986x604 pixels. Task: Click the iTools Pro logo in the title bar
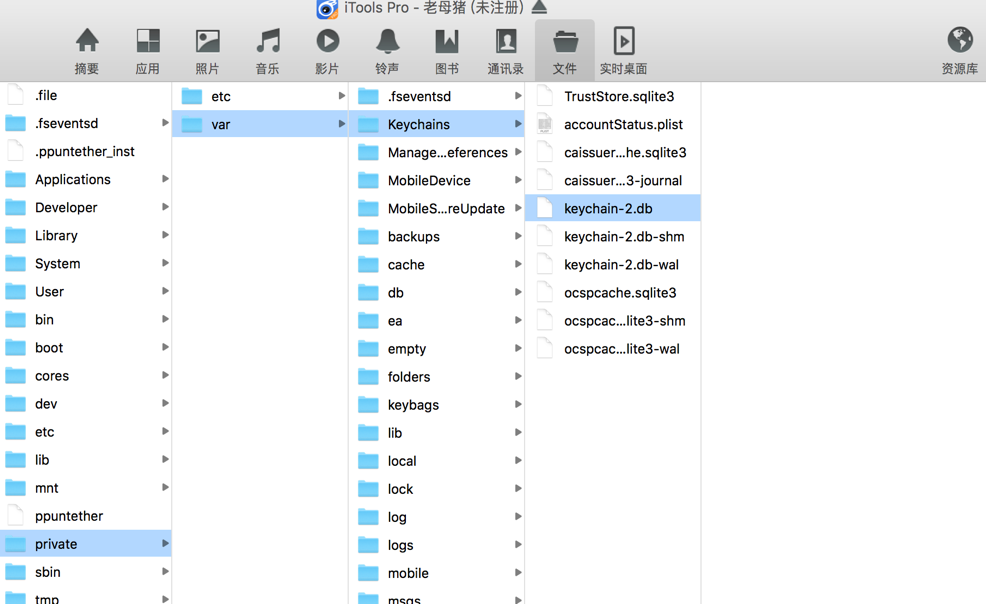[x=327, y=9]
